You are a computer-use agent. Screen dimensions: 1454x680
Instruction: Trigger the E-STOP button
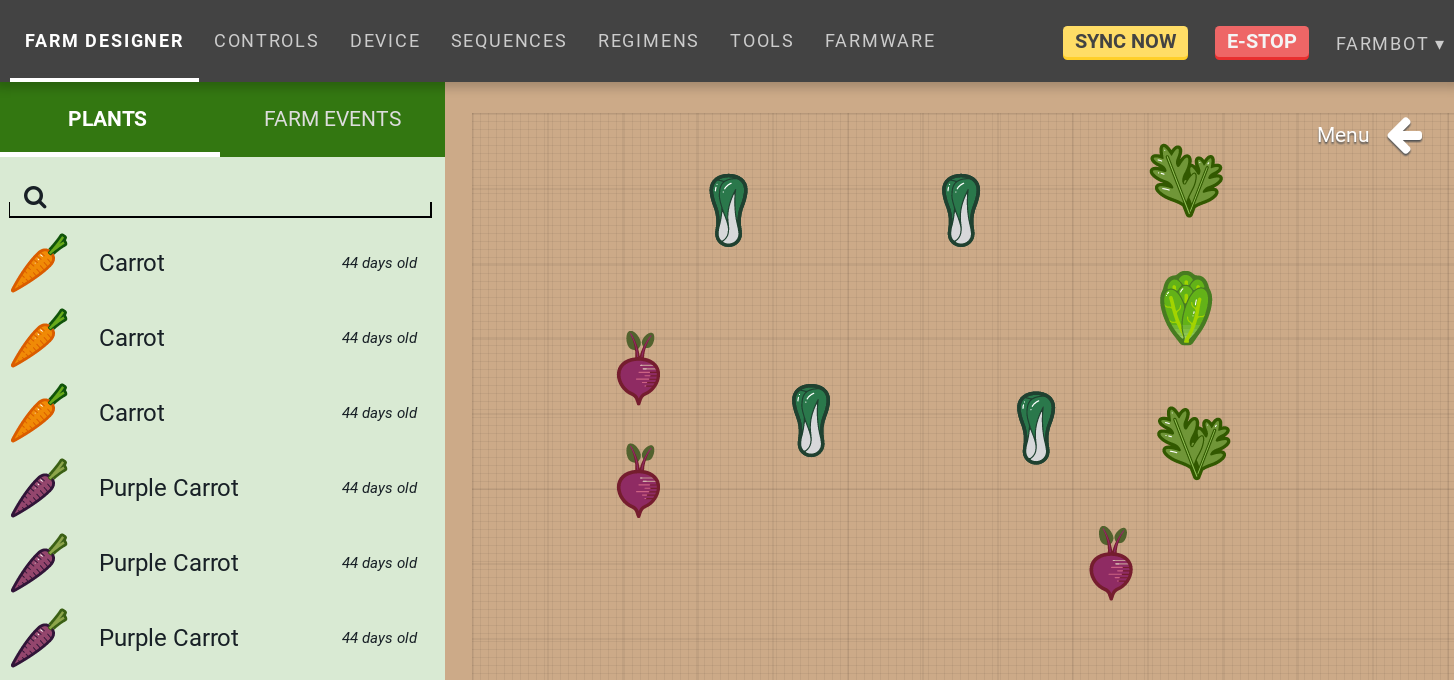pyautogui.click(x=1261, y=42)
